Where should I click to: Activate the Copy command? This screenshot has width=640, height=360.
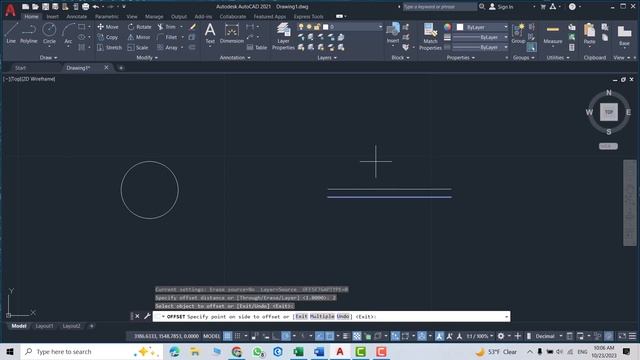coord(108,37)
